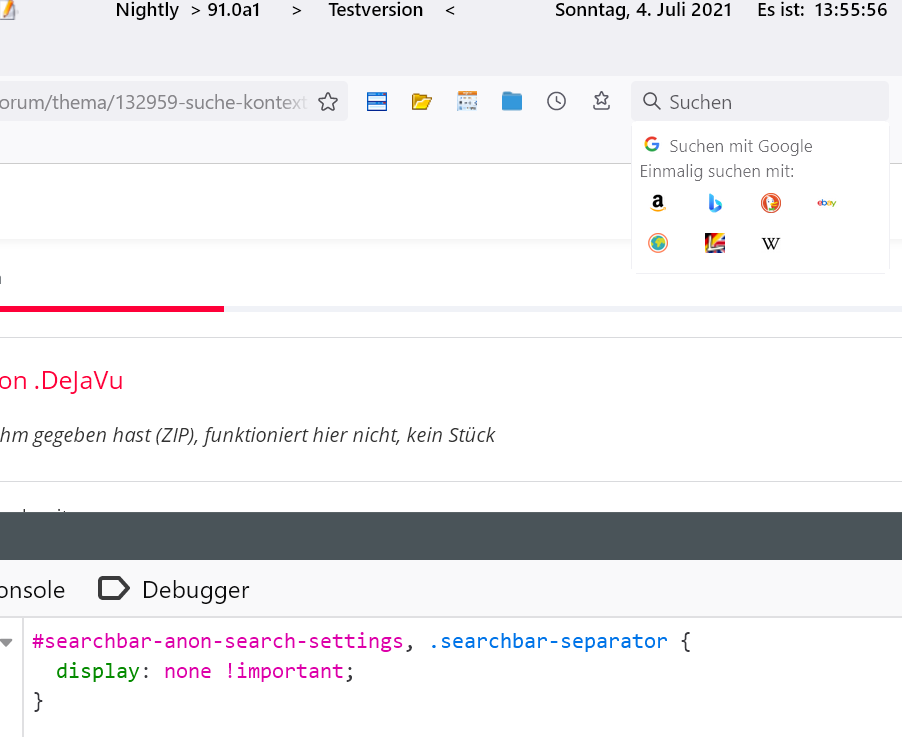Select the globe search engine icon

(657, 243)
